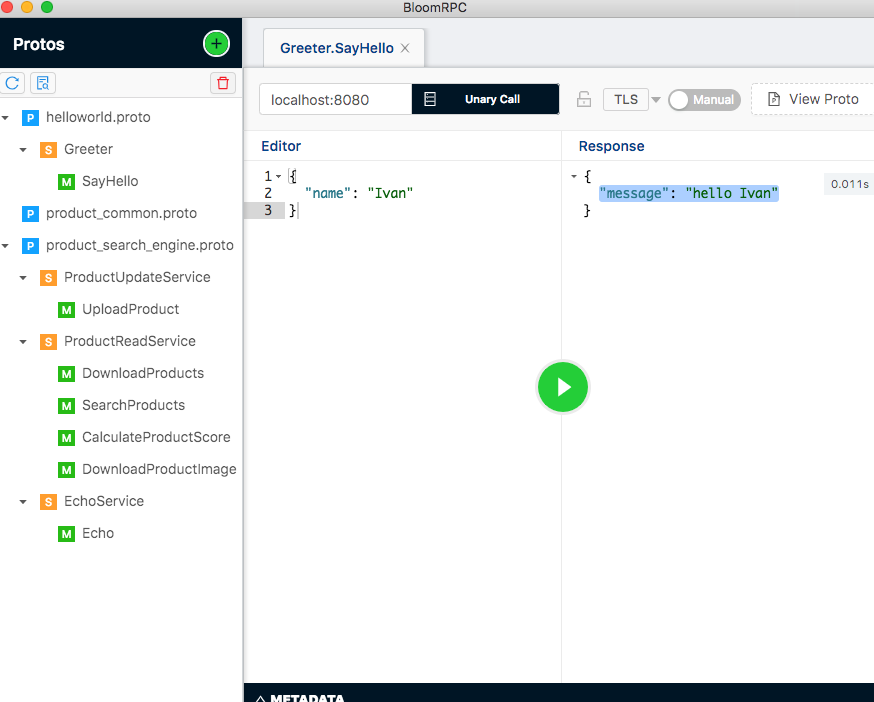874x702 pixels.
Task: Click the green M icon of Echo
Action: [66, 534]
